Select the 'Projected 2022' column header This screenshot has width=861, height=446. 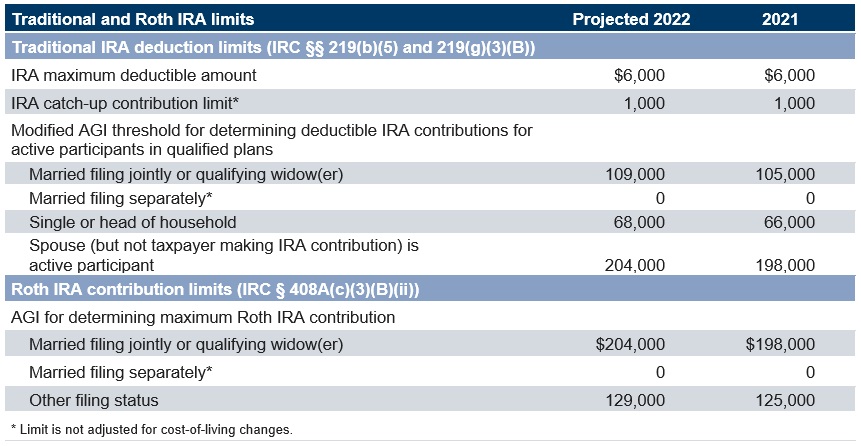click(631, 19)
